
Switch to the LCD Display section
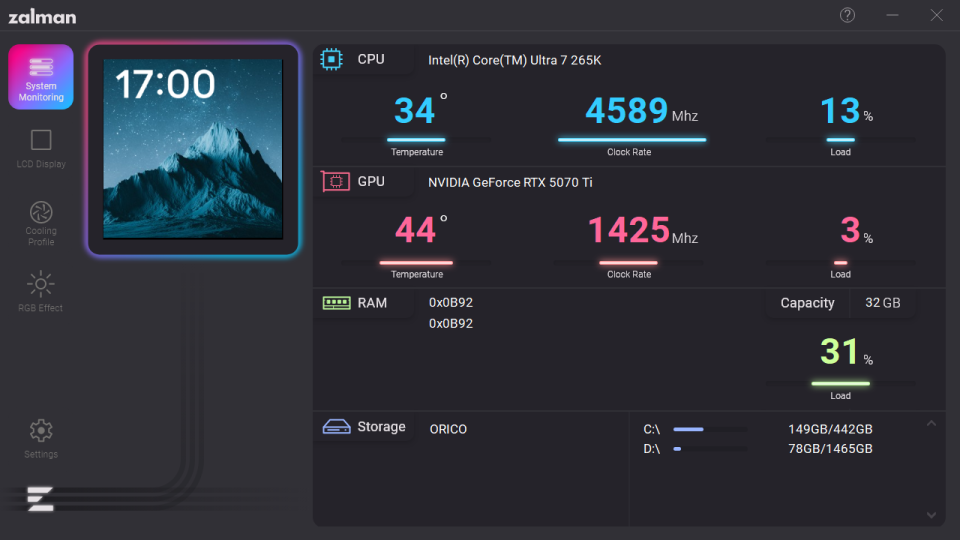(x=41, y=149)
